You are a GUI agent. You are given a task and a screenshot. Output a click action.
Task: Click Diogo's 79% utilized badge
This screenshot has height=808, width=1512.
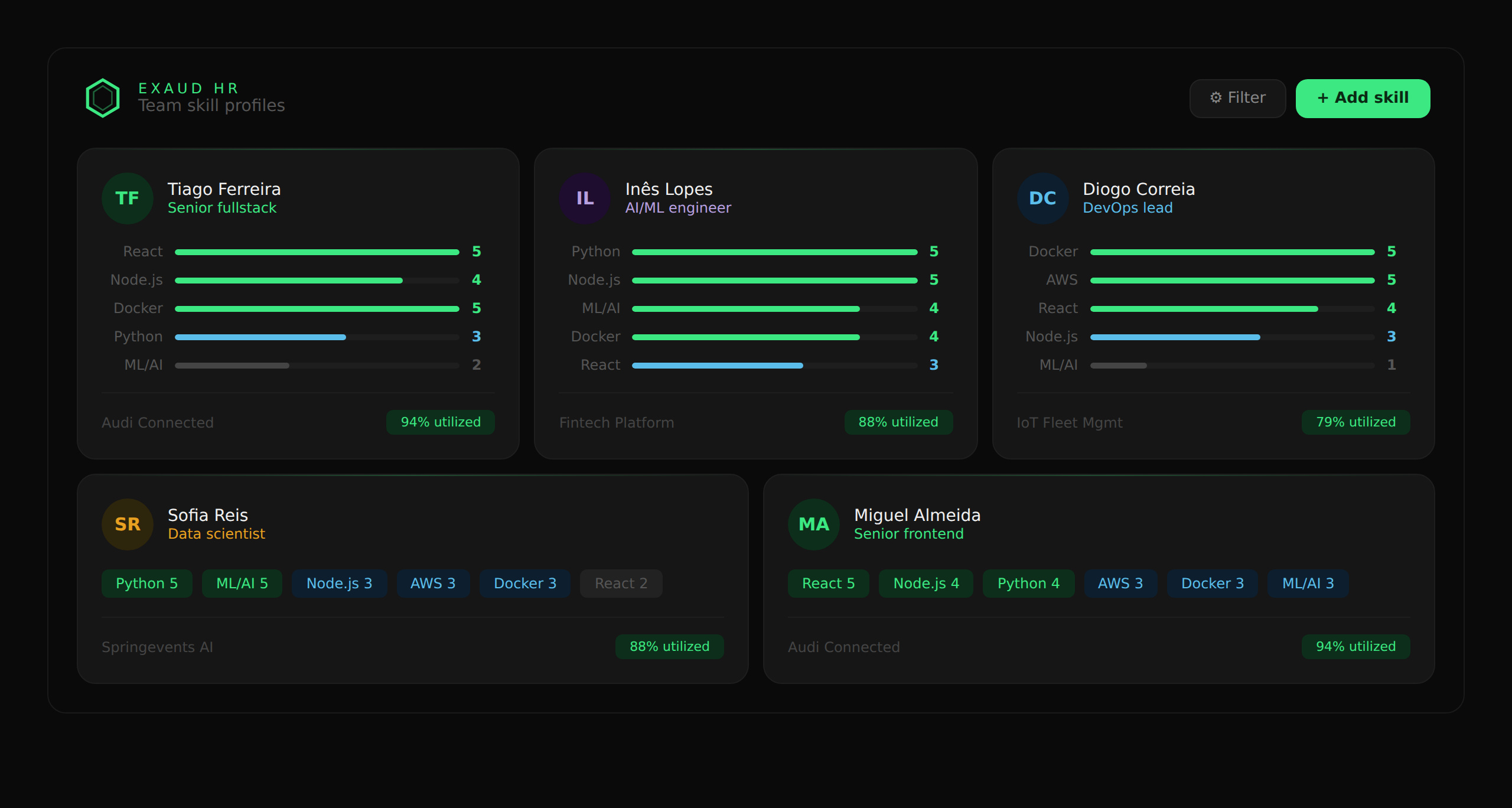click(1355, 422)
